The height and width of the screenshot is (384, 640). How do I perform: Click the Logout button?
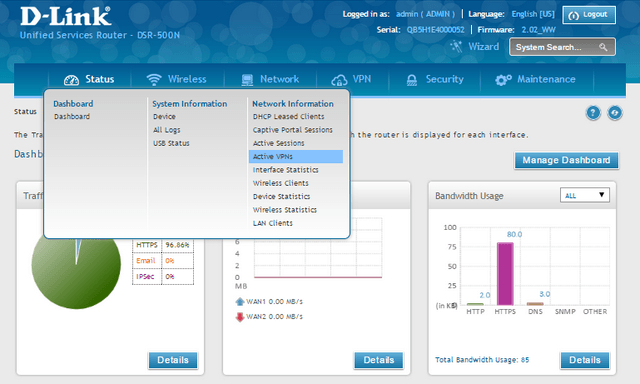point(589,15)
